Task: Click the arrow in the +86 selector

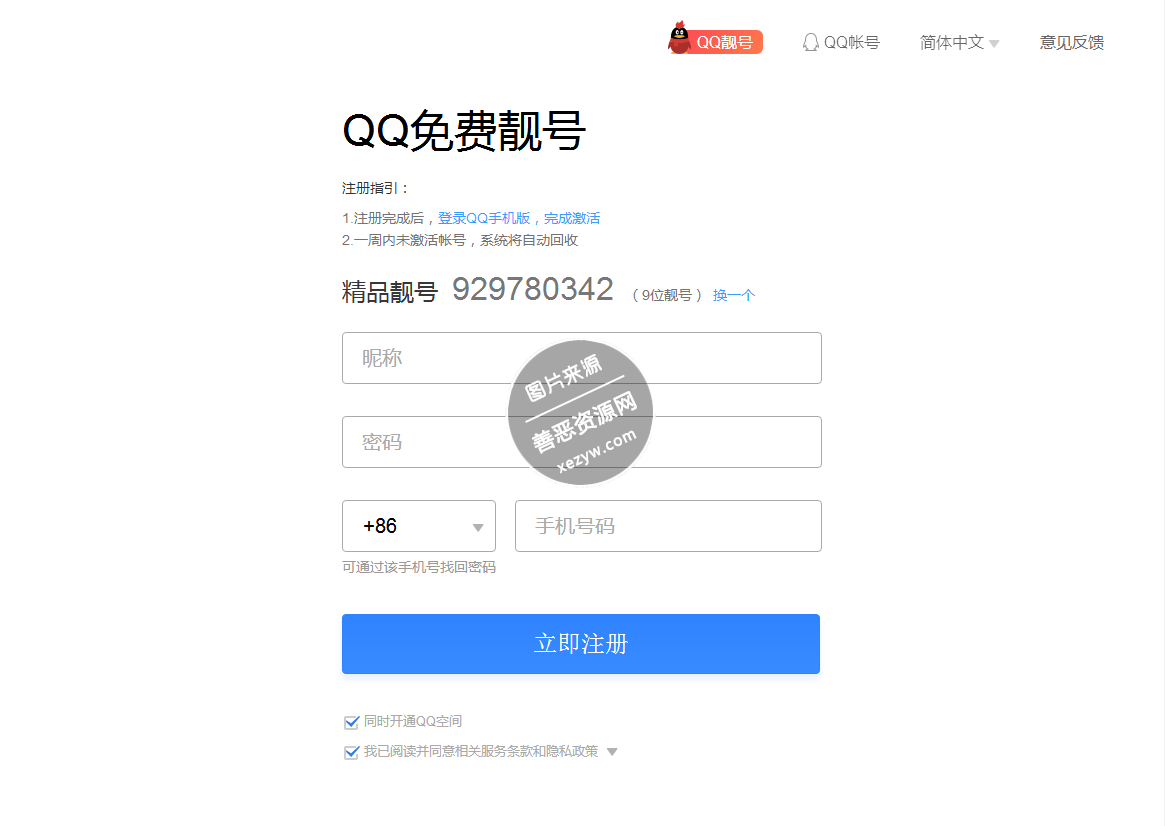Action: coord(478,527)
